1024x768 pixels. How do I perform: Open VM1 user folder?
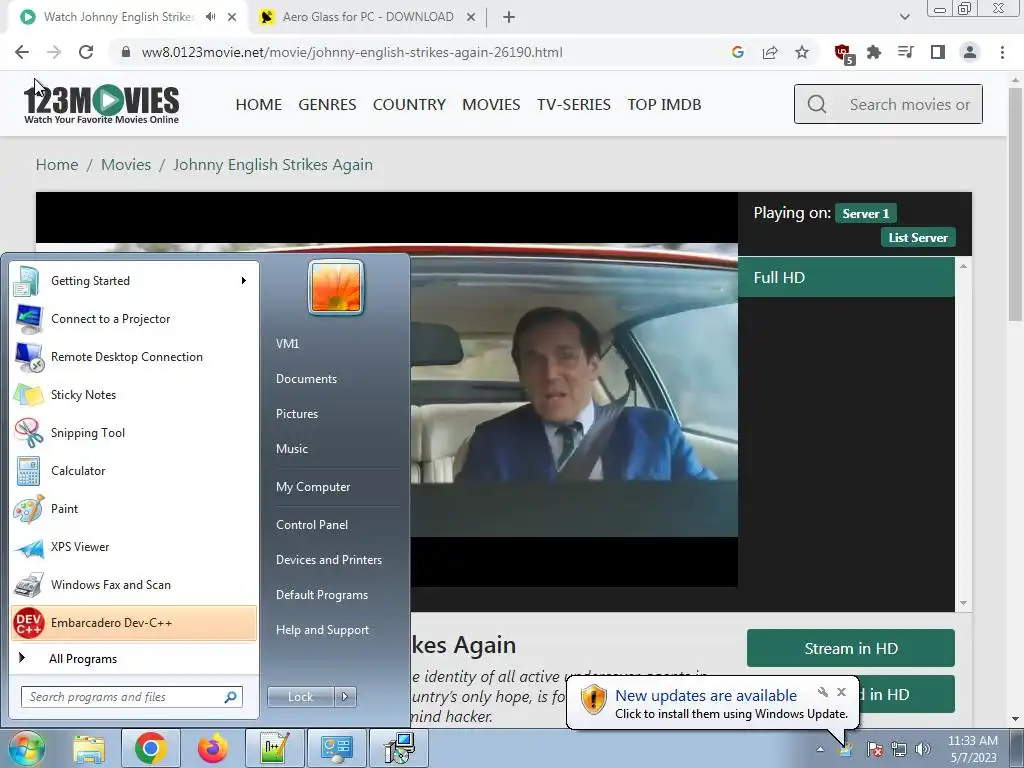[x=287, y=344]
